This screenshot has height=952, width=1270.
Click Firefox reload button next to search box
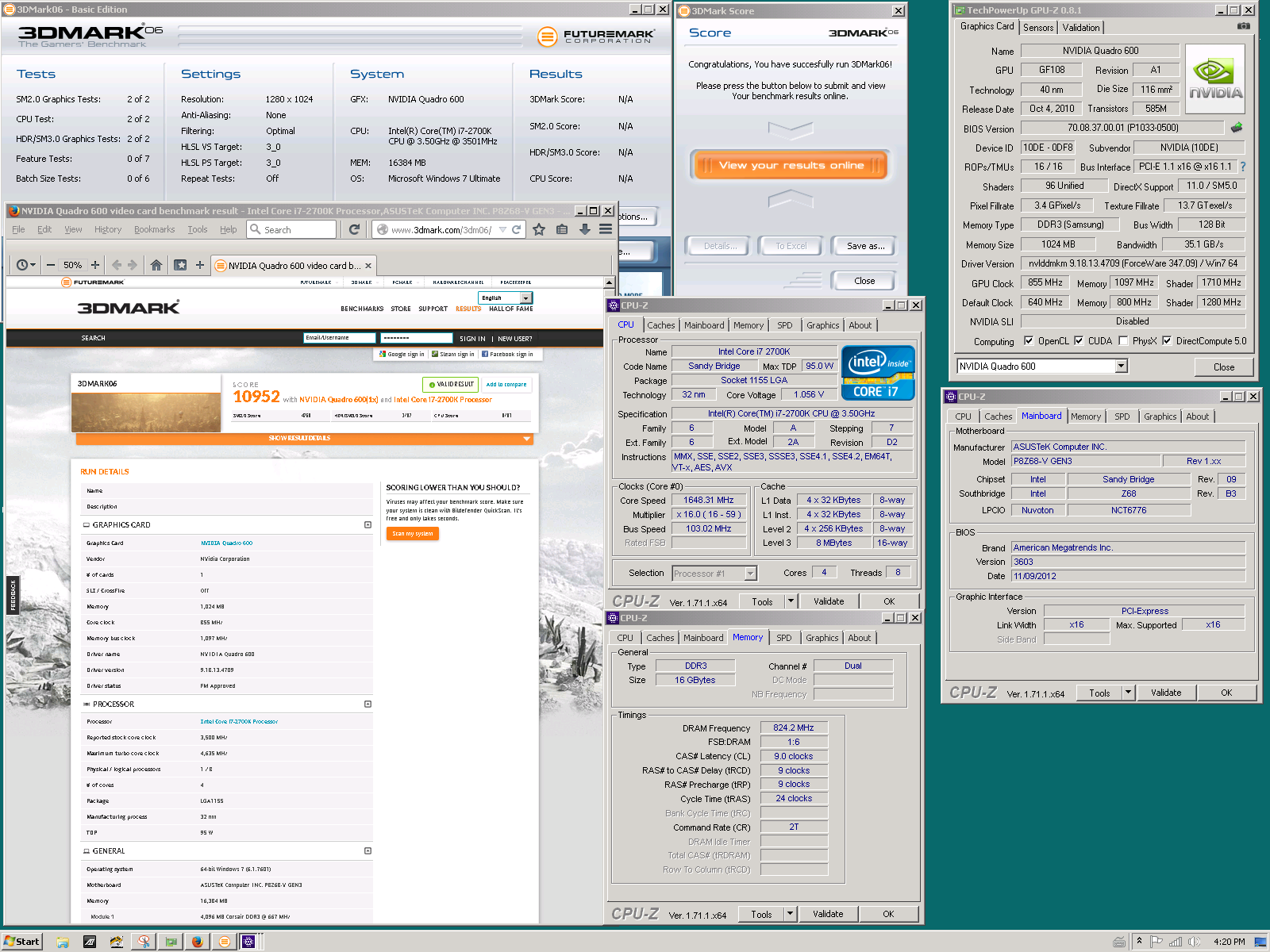click(354, 229)
